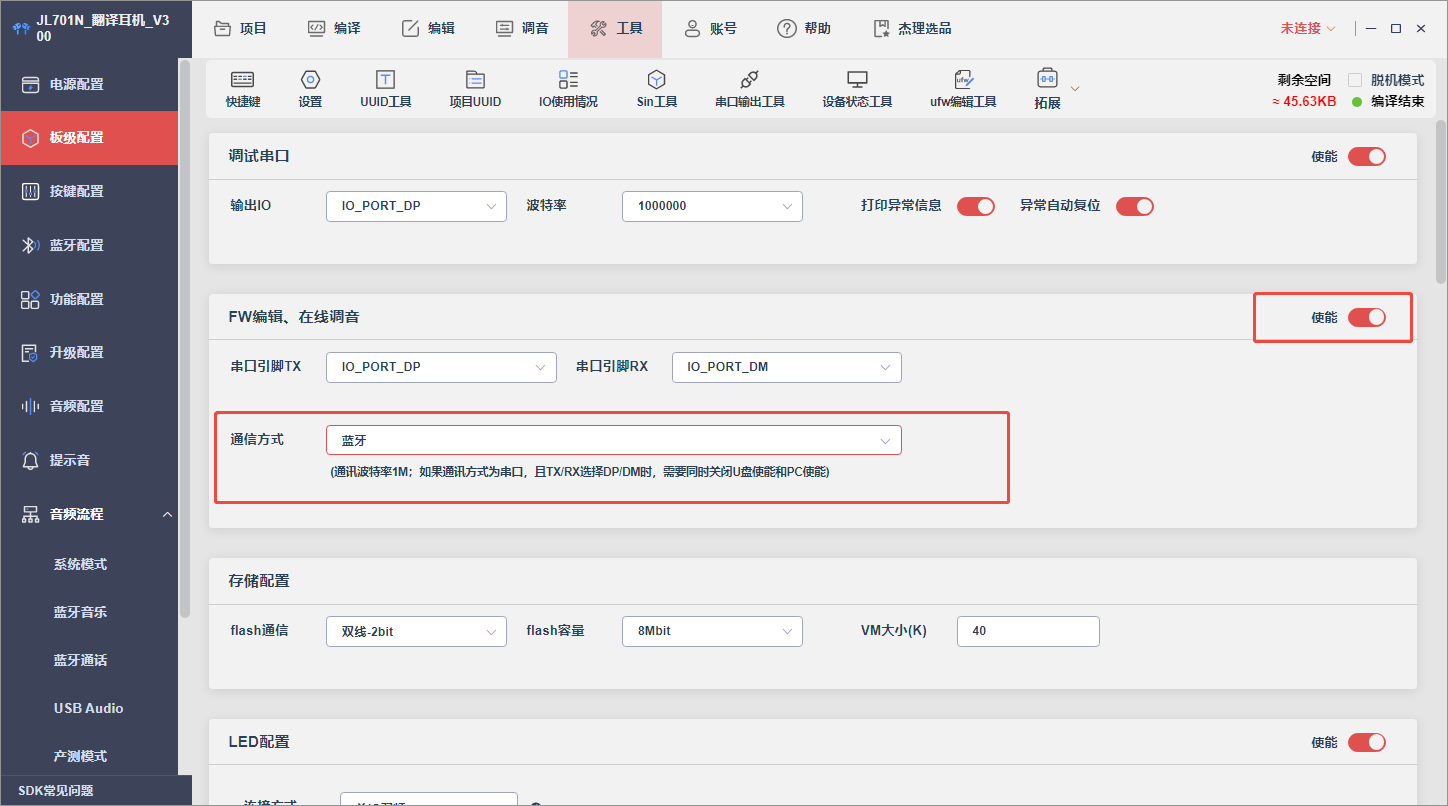Toggle the 打印异常信息 switch
Image resolution: width=1448 pixels, height=806 pixels.
[976, 206]
